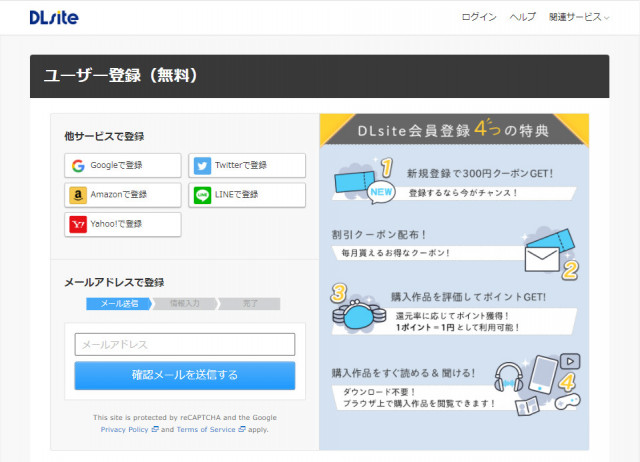Click external link icon after Privacy Policy
This screenshot has width=640, height=462.
pos(155,429)
